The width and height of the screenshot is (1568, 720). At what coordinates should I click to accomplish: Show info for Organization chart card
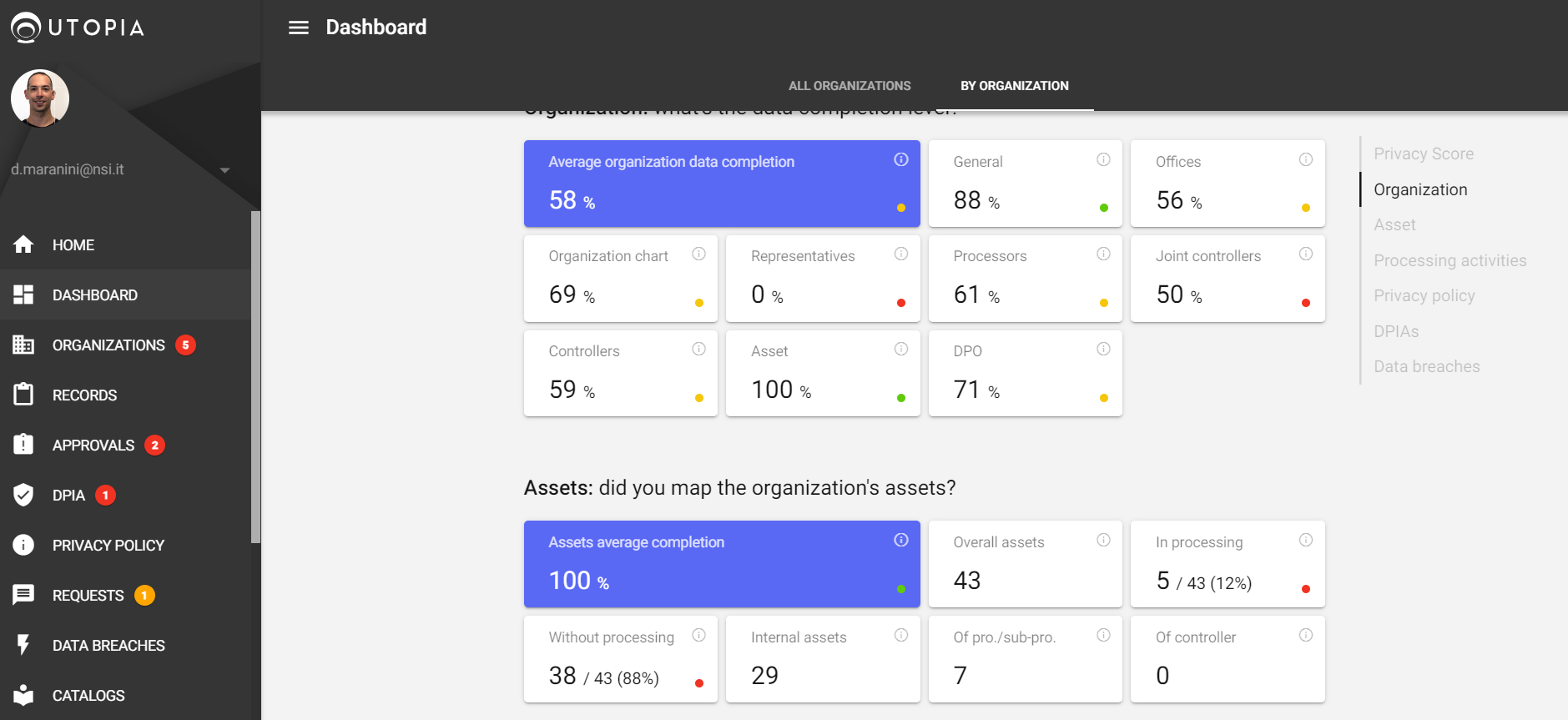point(698,254)
